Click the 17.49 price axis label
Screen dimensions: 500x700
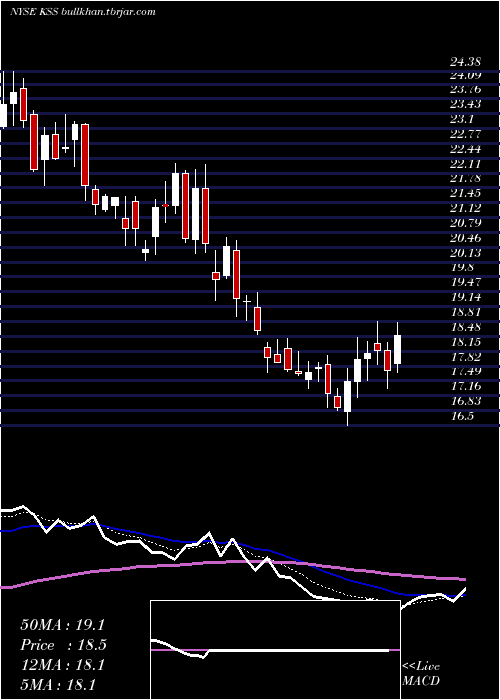(x=465, y=371)
